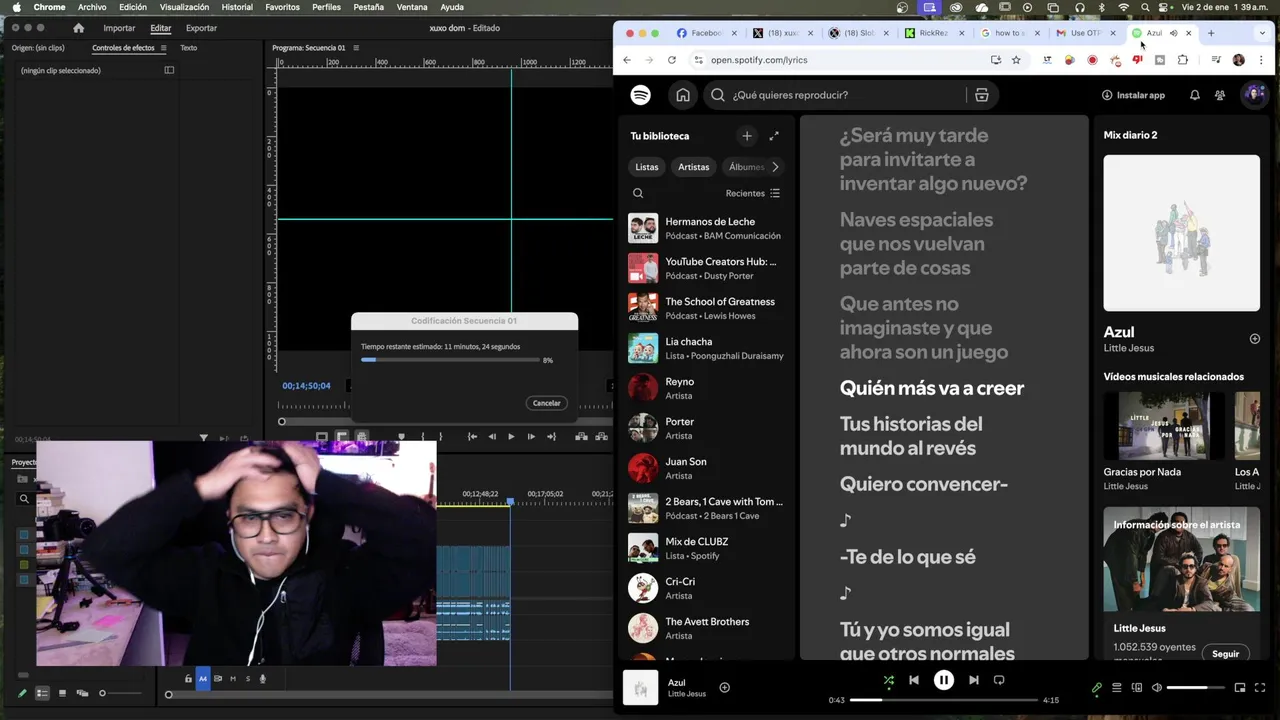Viewport: 1280px width, 720px height.
Task: Click the Spotify home icon button
Action: [x=683, y=95]
